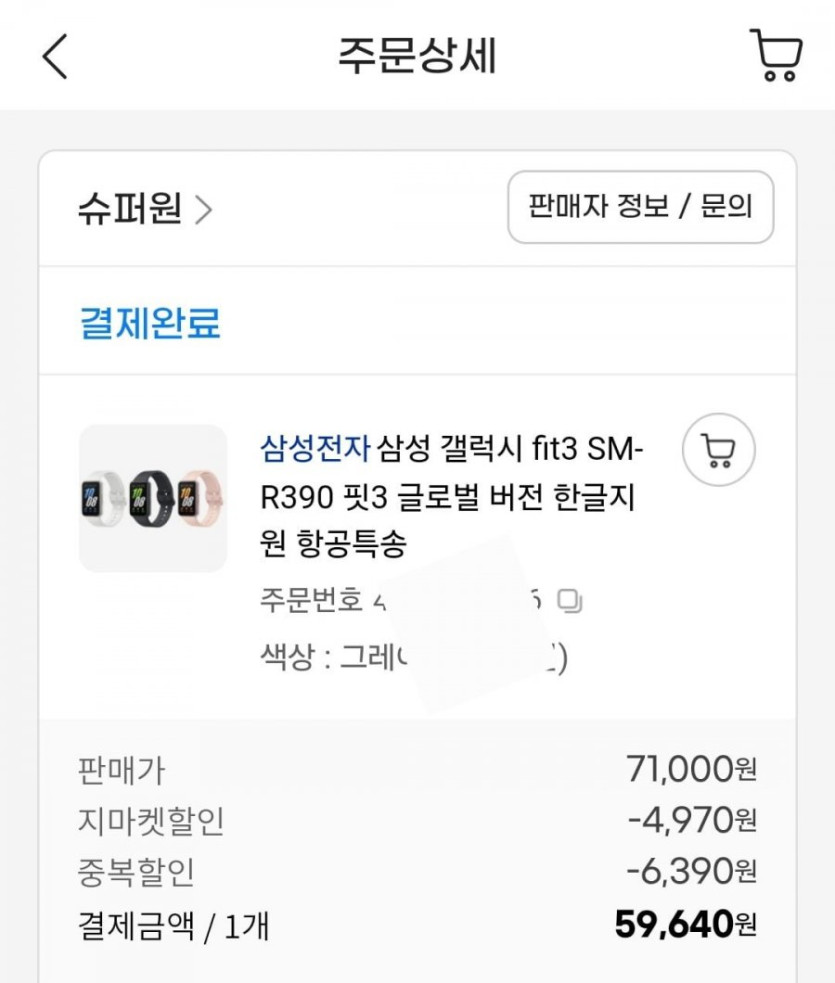Select the -6,390원 discount amount
835x983 pixels.
[691, 873]
